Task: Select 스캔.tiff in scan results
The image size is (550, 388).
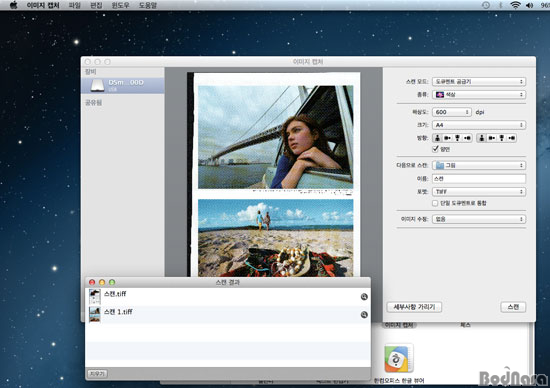Action: point(228,297)
